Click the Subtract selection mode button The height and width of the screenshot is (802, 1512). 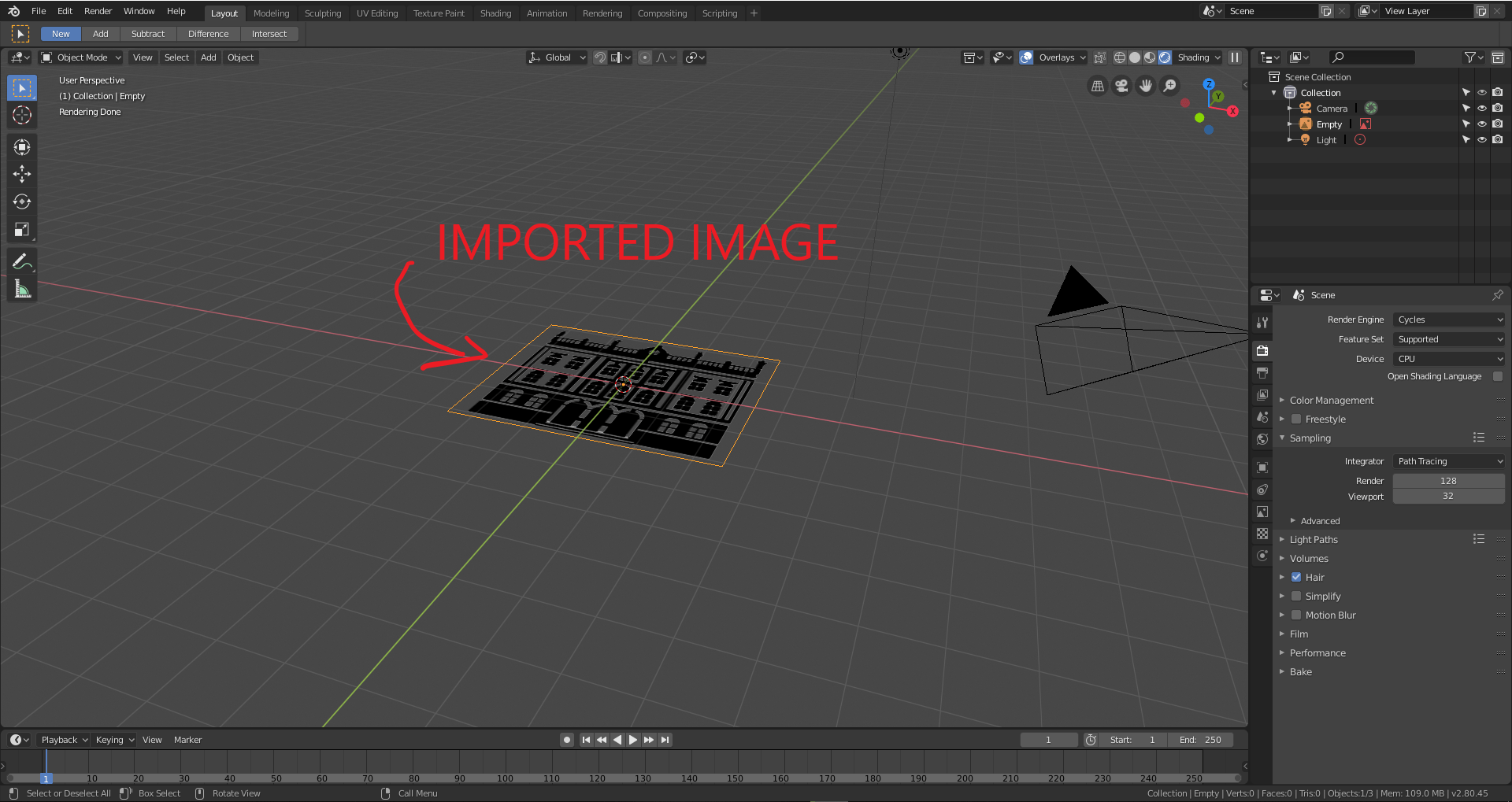[148, 33]
